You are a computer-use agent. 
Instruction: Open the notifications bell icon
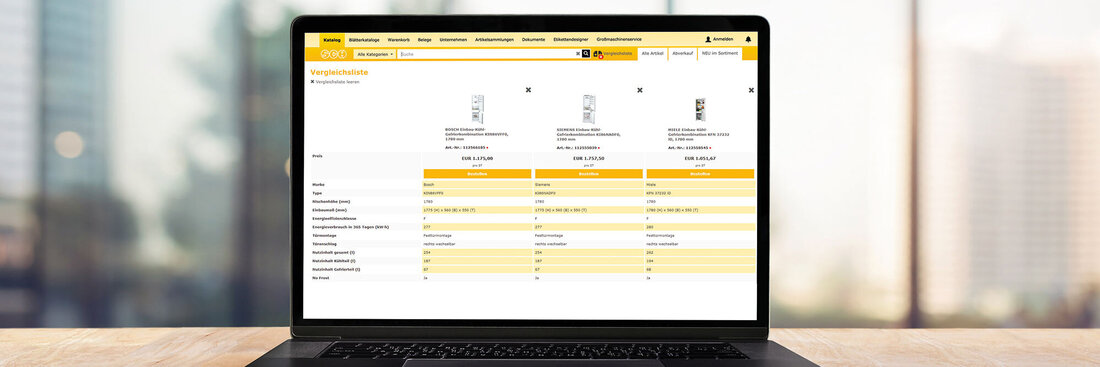point(748,39)
